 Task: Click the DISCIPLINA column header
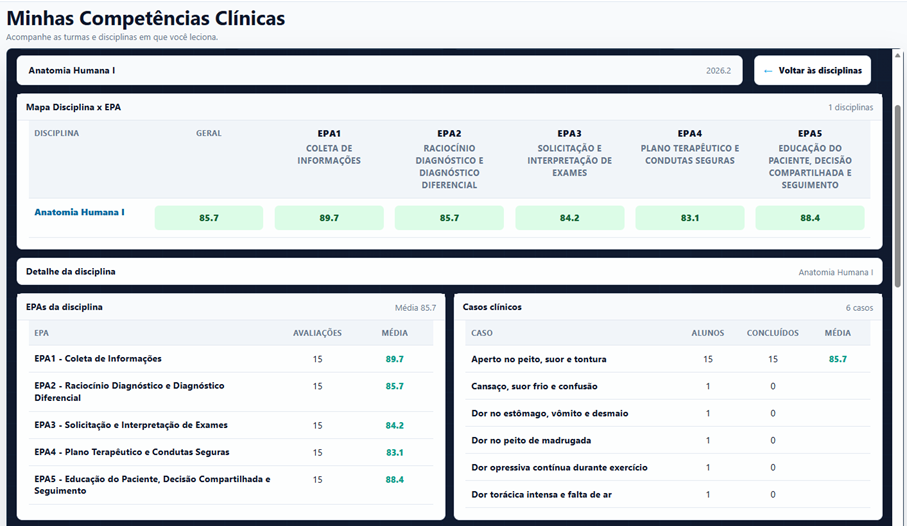click(x=57, y=133)
